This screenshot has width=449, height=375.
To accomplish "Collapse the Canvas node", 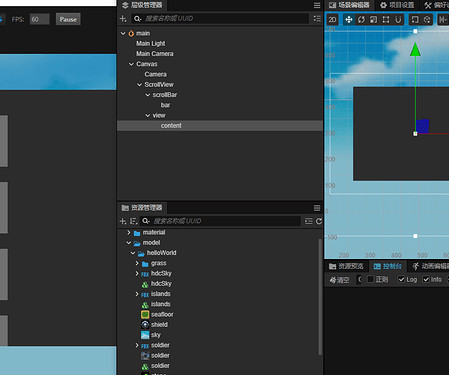I will (x=131, y=64).
